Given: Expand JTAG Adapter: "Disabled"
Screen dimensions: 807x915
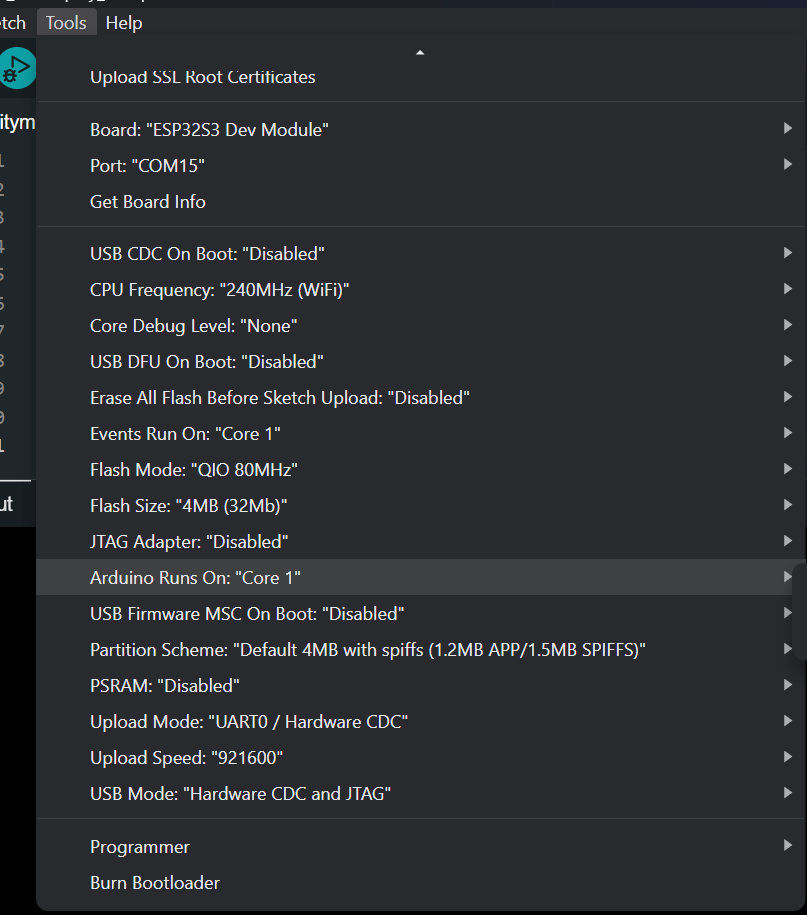Looking at the screenshot, I should pos(420,542).
